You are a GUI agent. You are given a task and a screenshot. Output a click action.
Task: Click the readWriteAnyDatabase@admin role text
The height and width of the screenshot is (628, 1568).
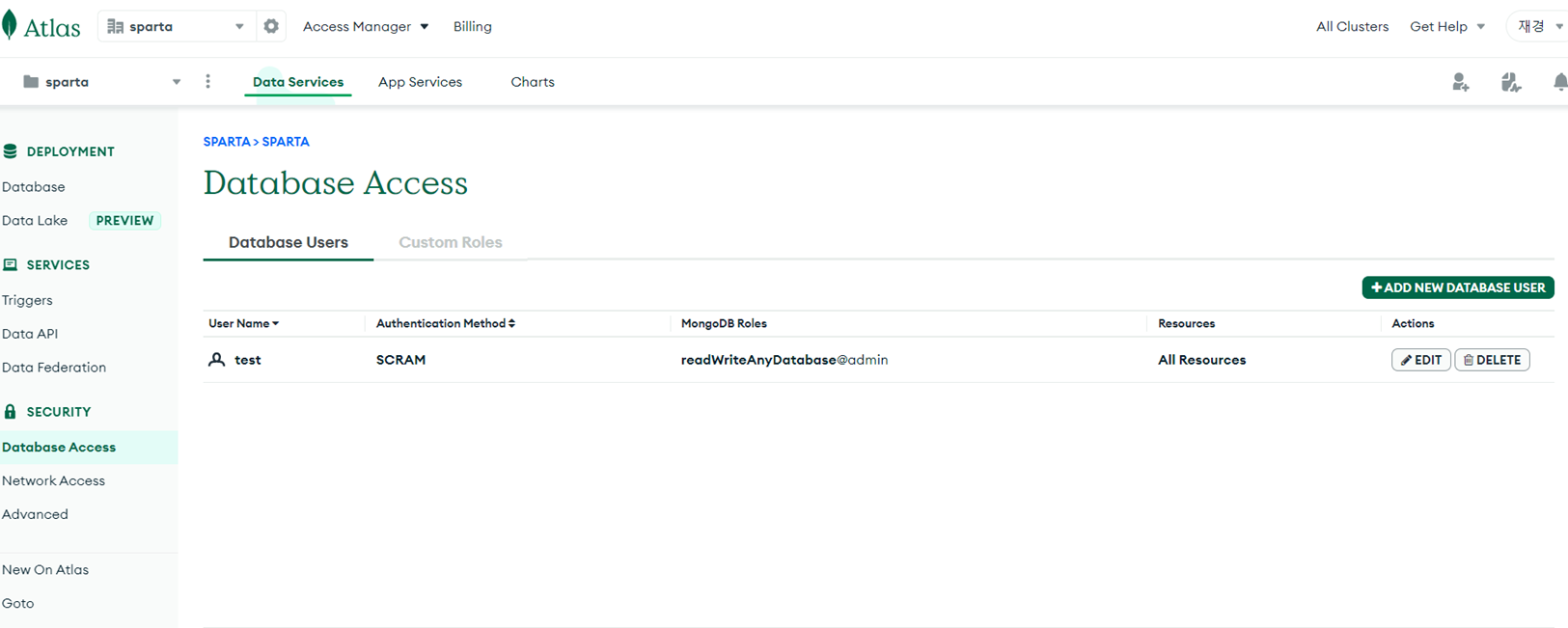coord(784,360)
